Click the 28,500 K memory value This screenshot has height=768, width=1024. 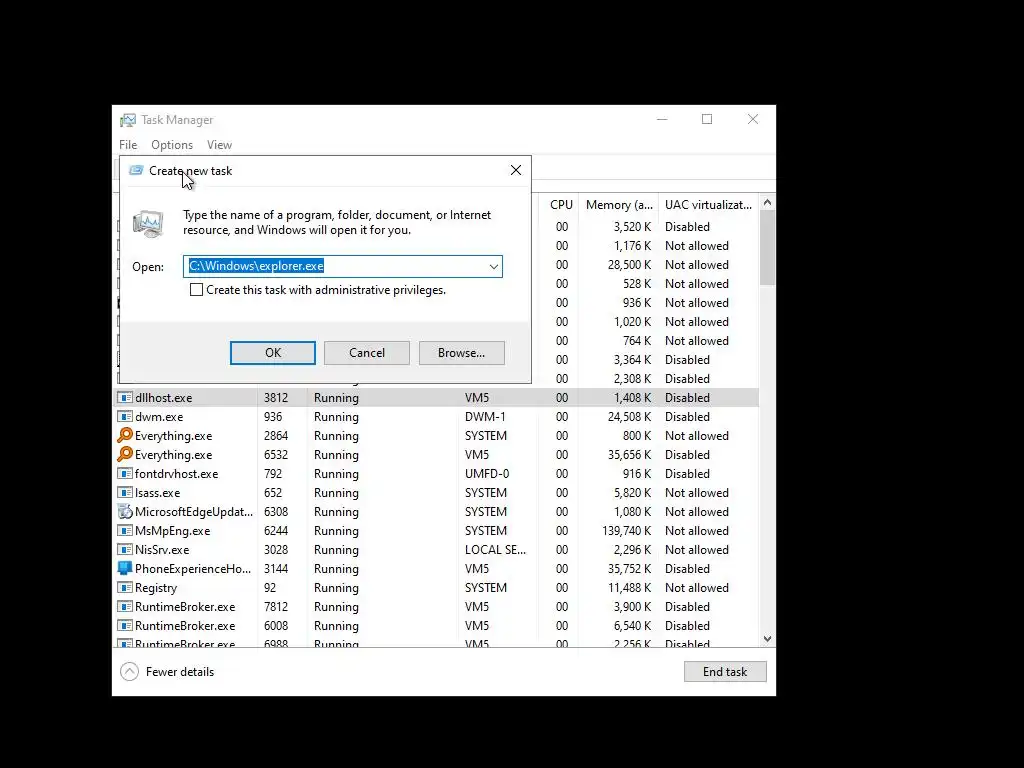(x=629, y=264)
